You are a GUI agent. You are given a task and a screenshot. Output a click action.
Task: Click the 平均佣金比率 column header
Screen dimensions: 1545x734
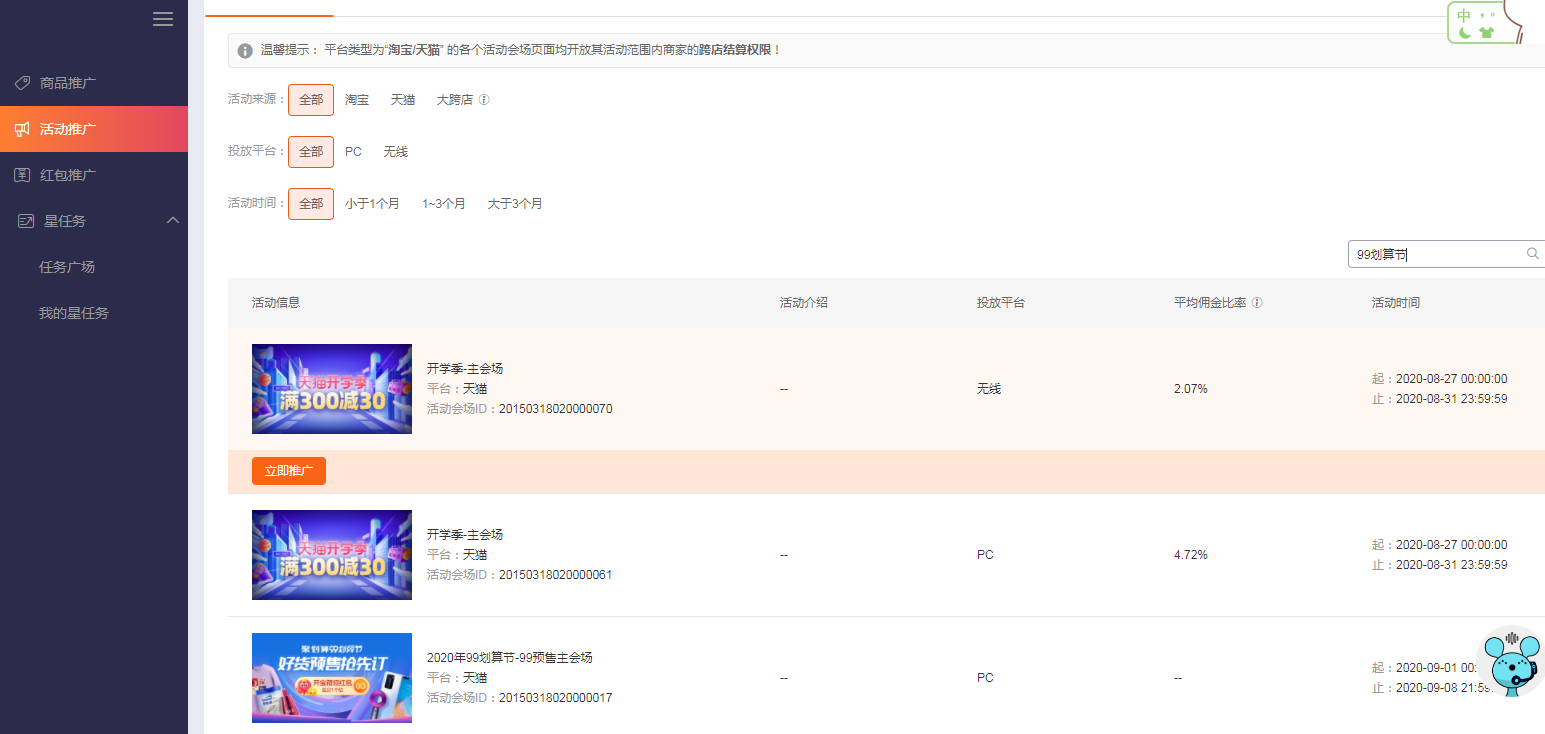pyautogui.click(x=1210, y=303)
